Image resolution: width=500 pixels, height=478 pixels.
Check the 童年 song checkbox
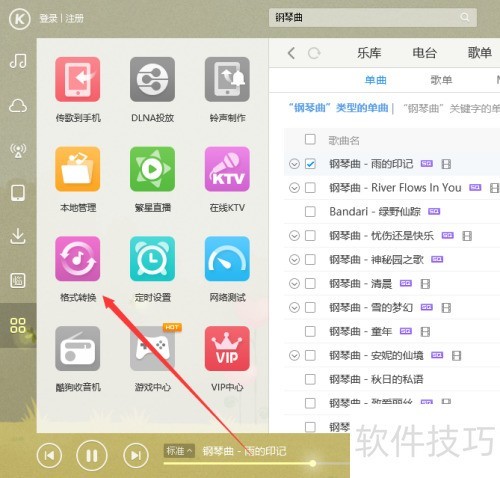[x=310, y=331]
